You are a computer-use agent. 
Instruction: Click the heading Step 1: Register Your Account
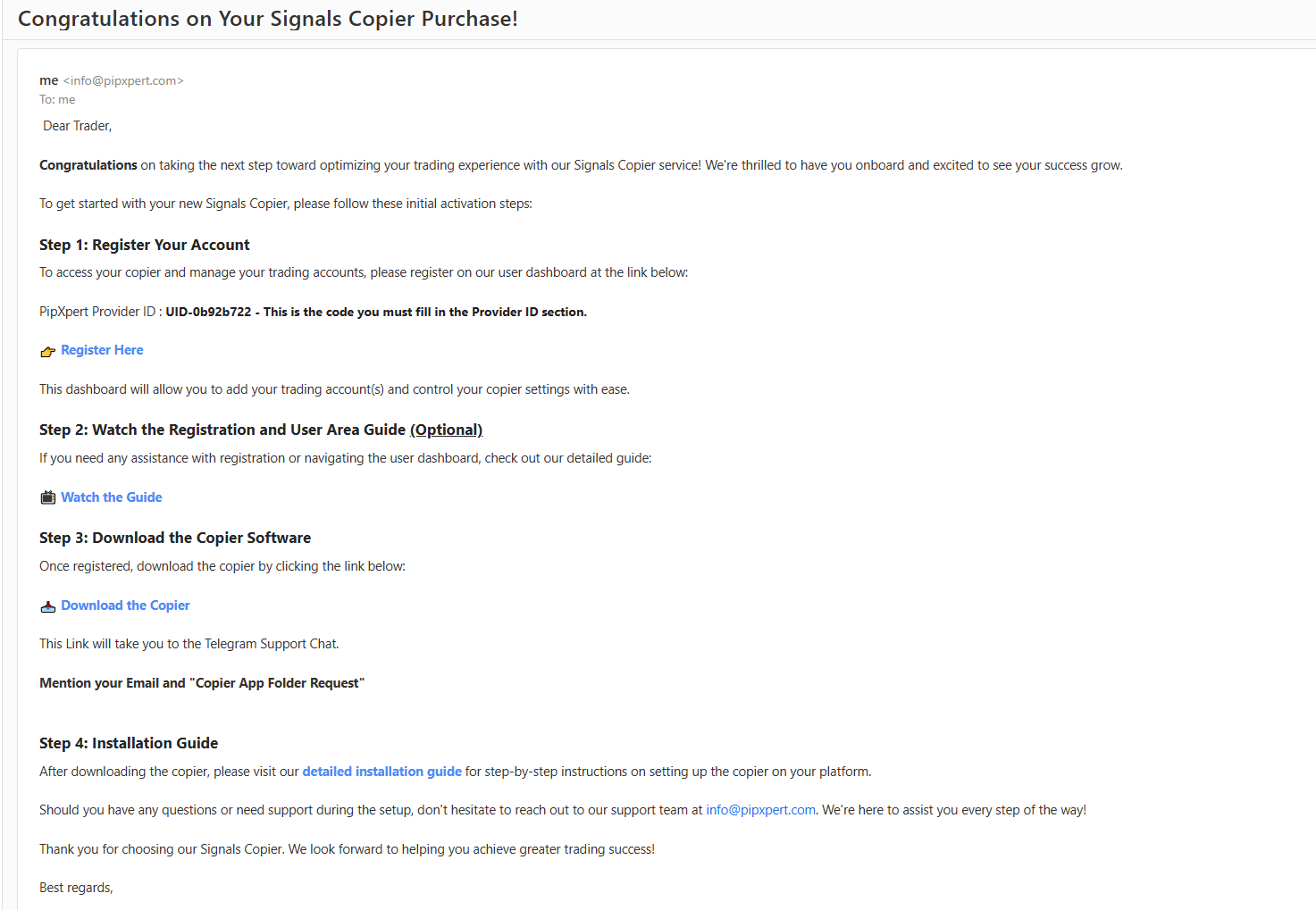(145, 245)
